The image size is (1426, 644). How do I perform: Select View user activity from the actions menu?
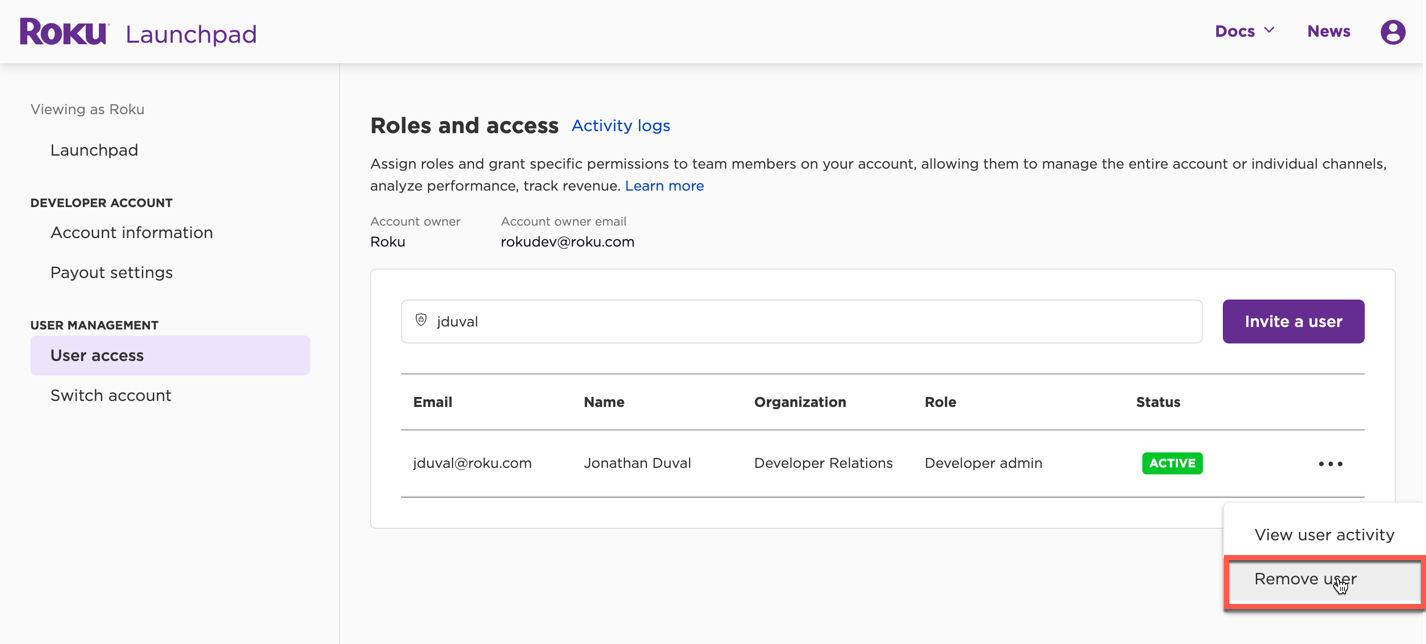(x=1322, y=534)
